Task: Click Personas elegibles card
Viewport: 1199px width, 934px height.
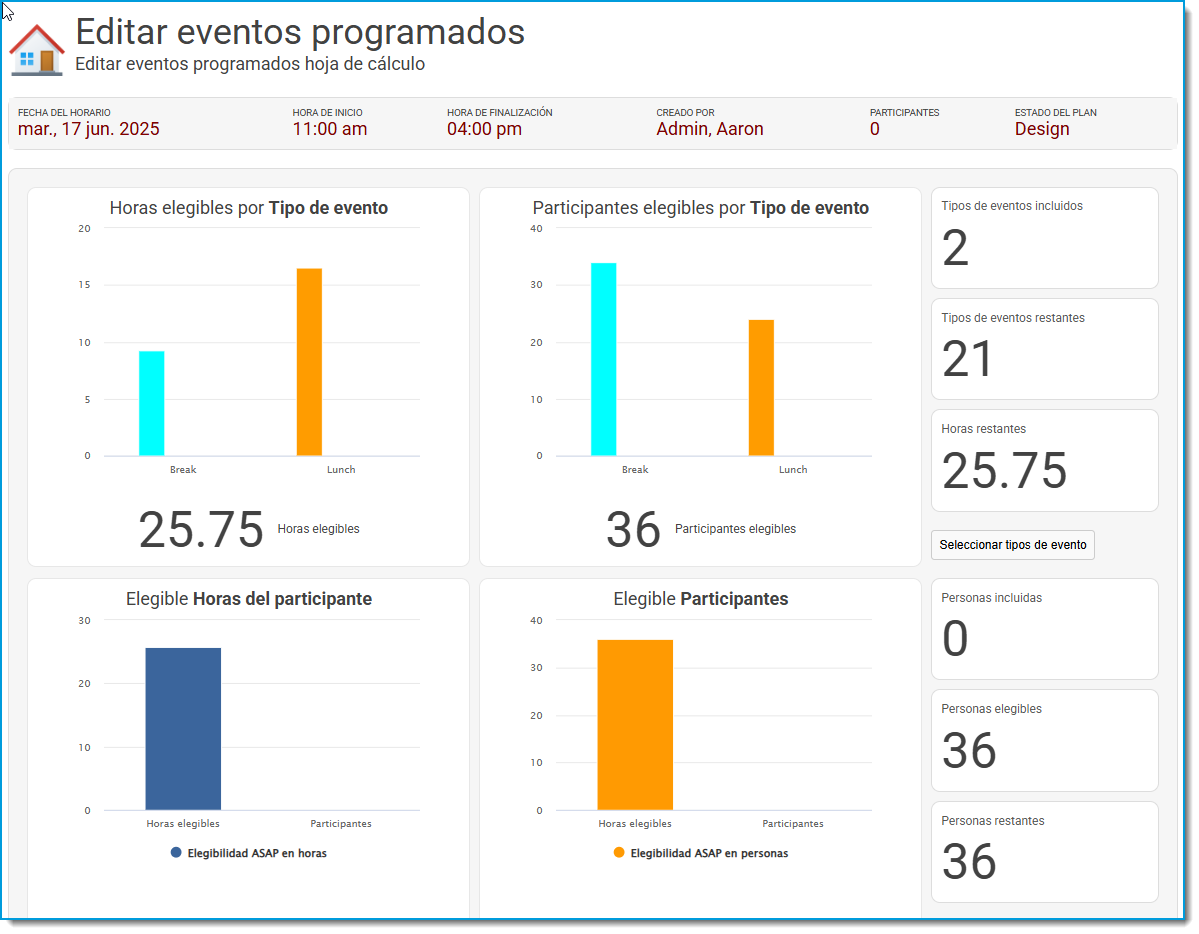Action: click(1045, 740)
